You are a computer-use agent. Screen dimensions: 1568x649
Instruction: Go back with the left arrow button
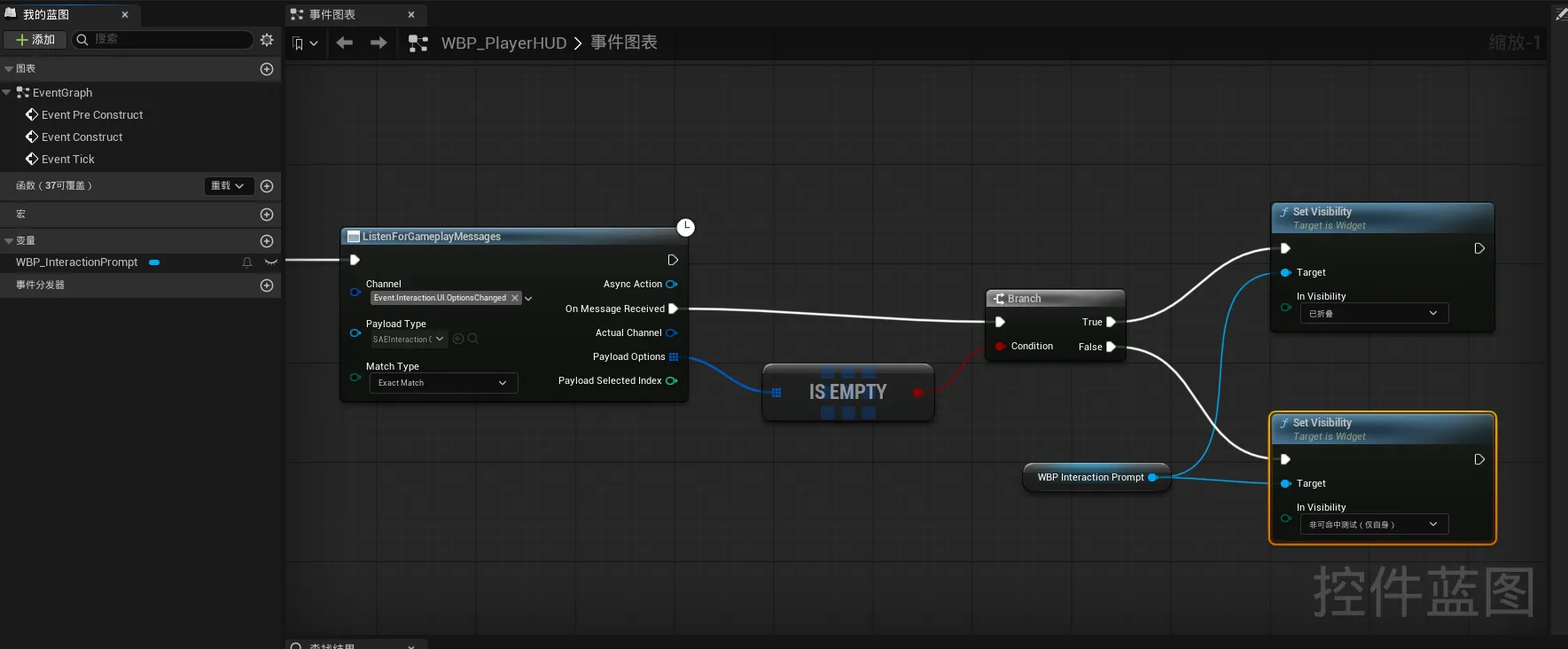point(345,43)
